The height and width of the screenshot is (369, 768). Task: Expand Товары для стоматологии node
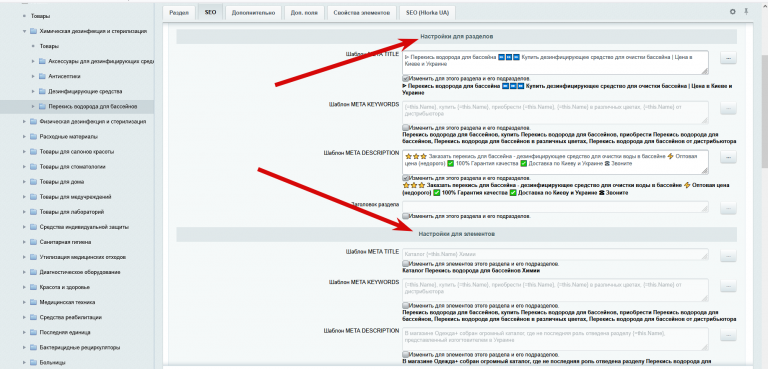pyautogui.click(x=24, y=167)
